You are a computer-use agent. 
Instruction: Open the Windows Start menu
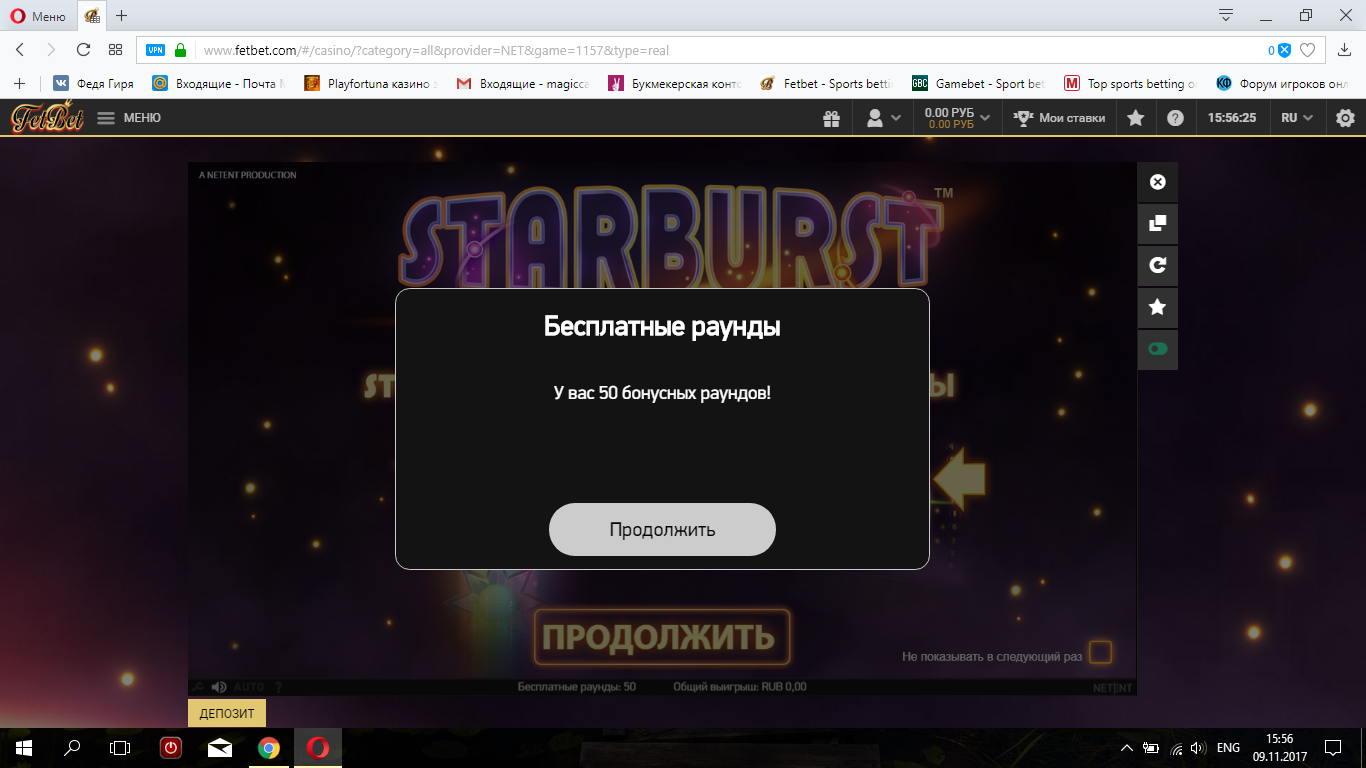[24, 748]
